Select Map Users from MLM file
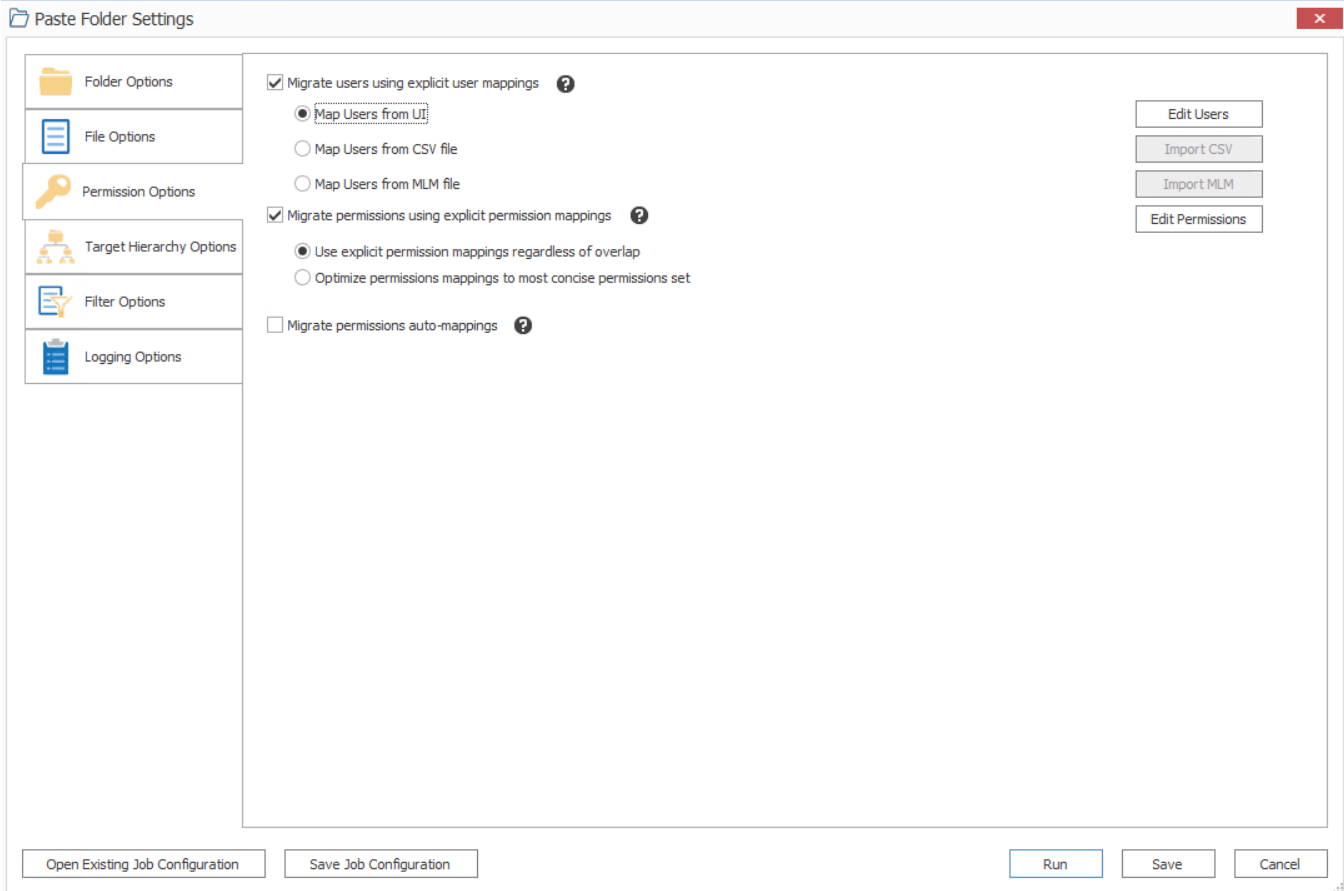 point(302,183)
